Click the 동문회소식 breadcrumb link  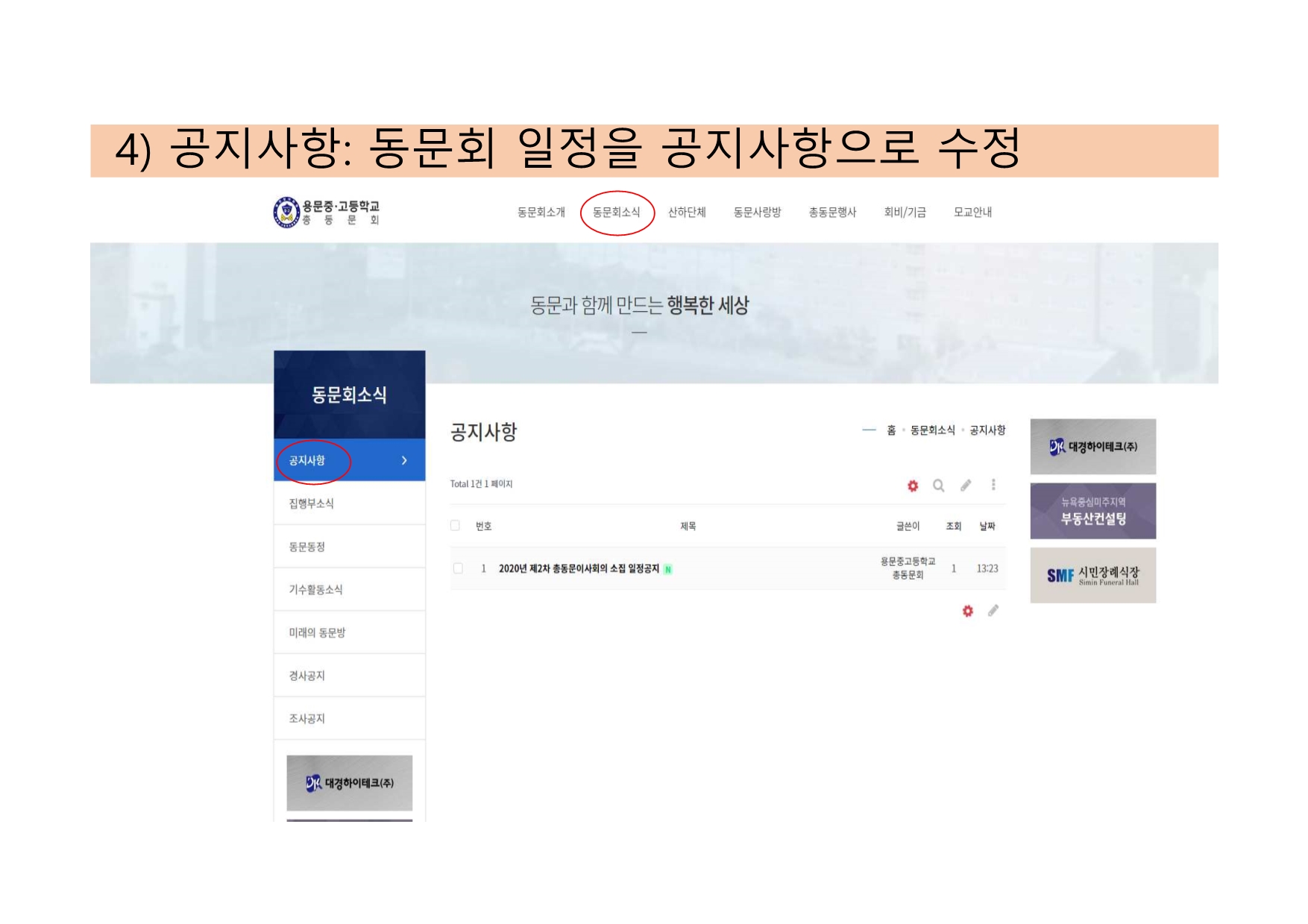933,430
